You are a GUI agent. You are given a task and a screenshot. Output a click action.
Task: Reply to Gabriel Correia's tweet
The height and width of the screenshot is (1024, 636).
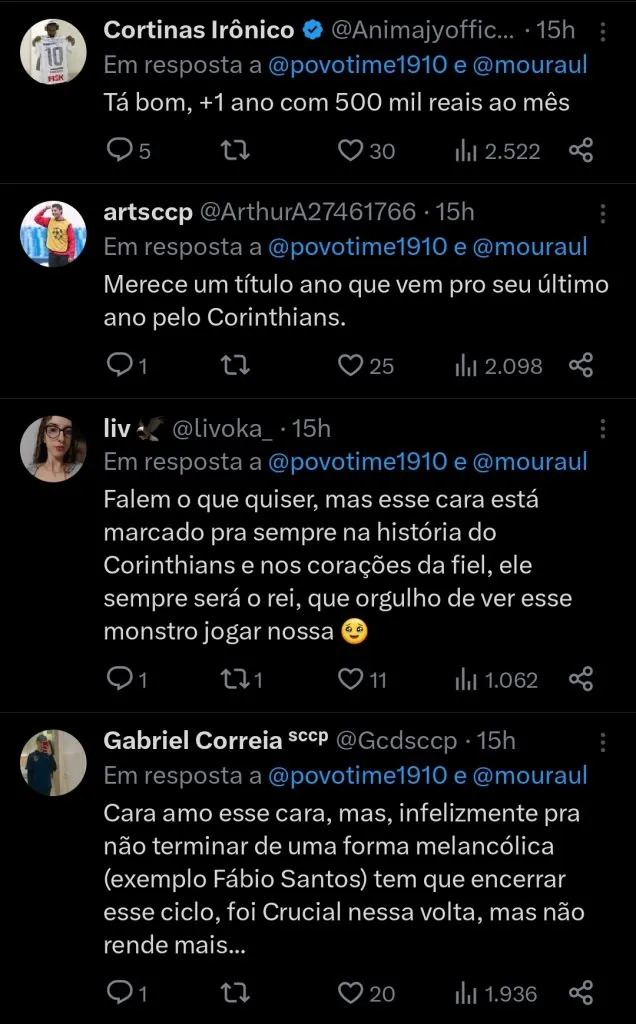(x=119, y=993)
